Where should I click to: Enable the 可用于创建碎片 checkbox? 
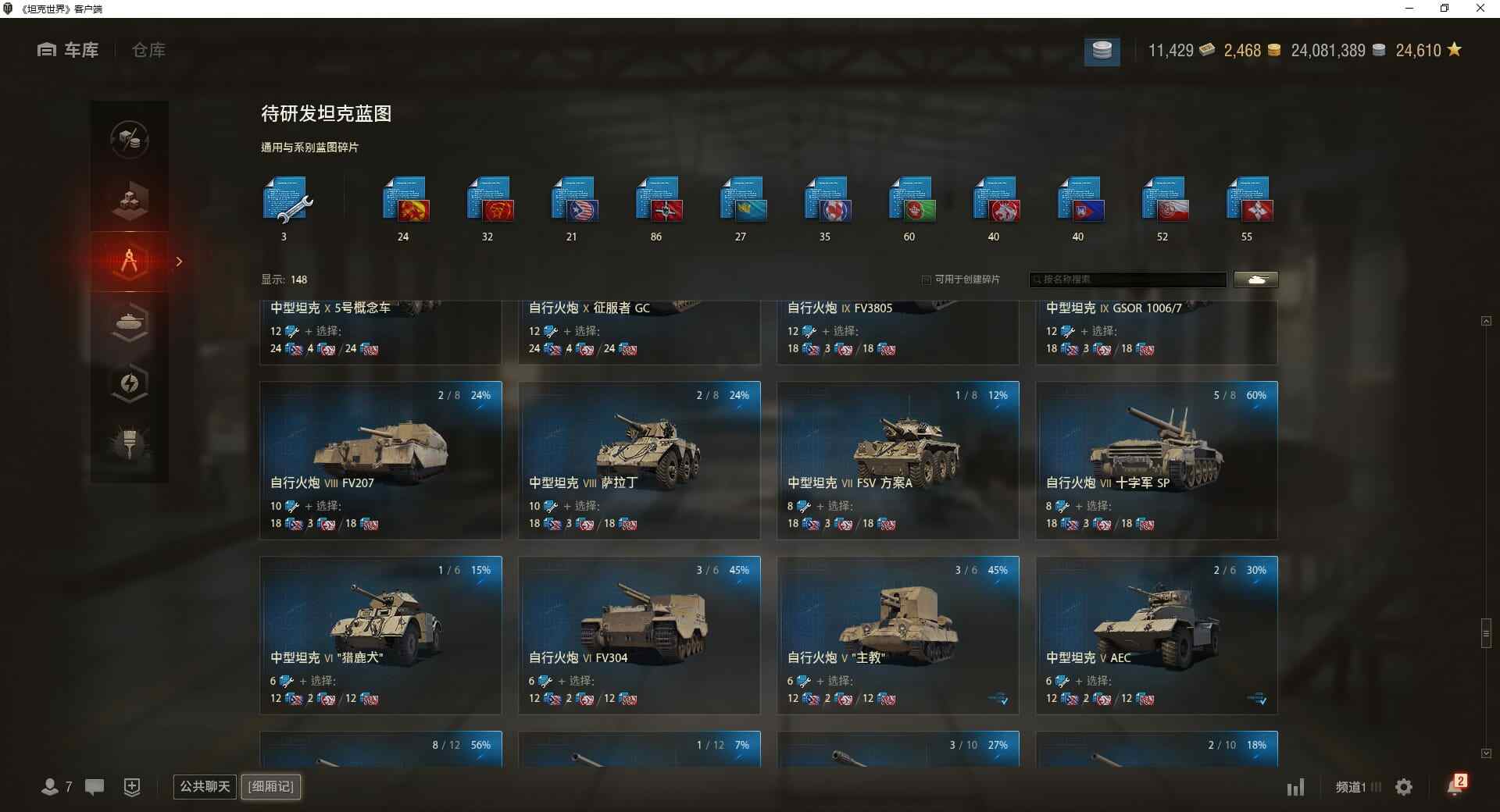point(927,280)
